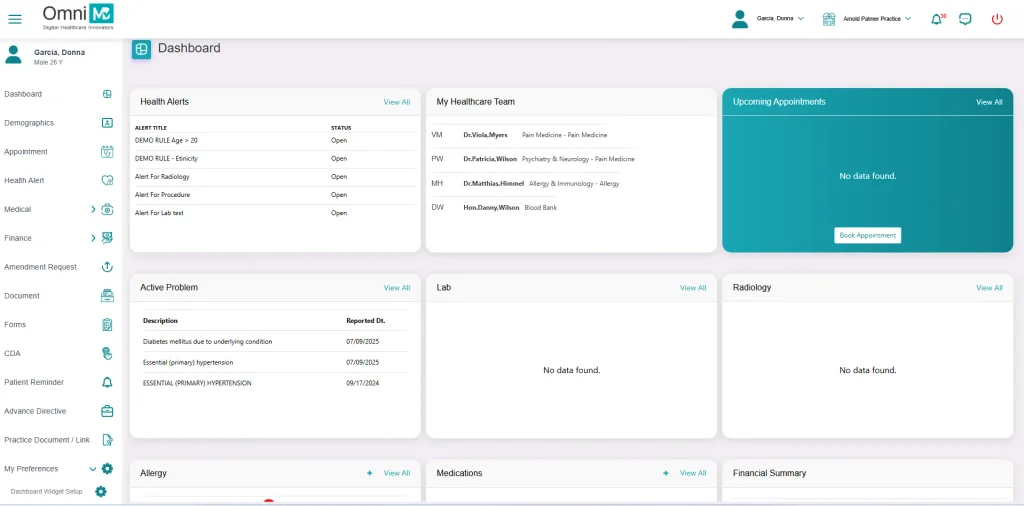The width and height of the screenshot is (1024, 506).
Task: Click the Dashboard sidebar icon
Action: pos(107,94)
